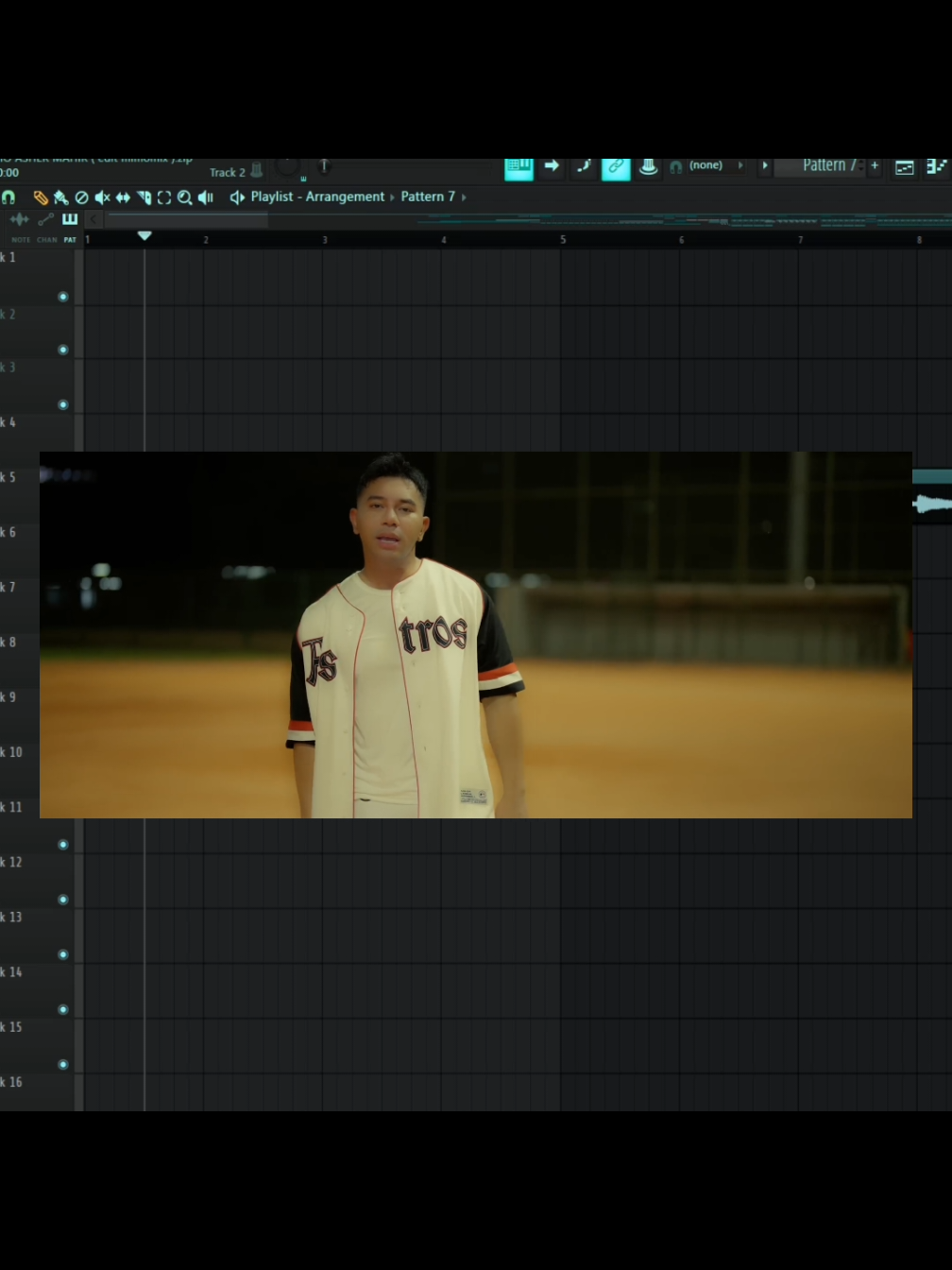Image resolution: width=952 pixels, height=1270 pixels.
Task: Click the headphones icon beside (none)
Action: [676, 167]
